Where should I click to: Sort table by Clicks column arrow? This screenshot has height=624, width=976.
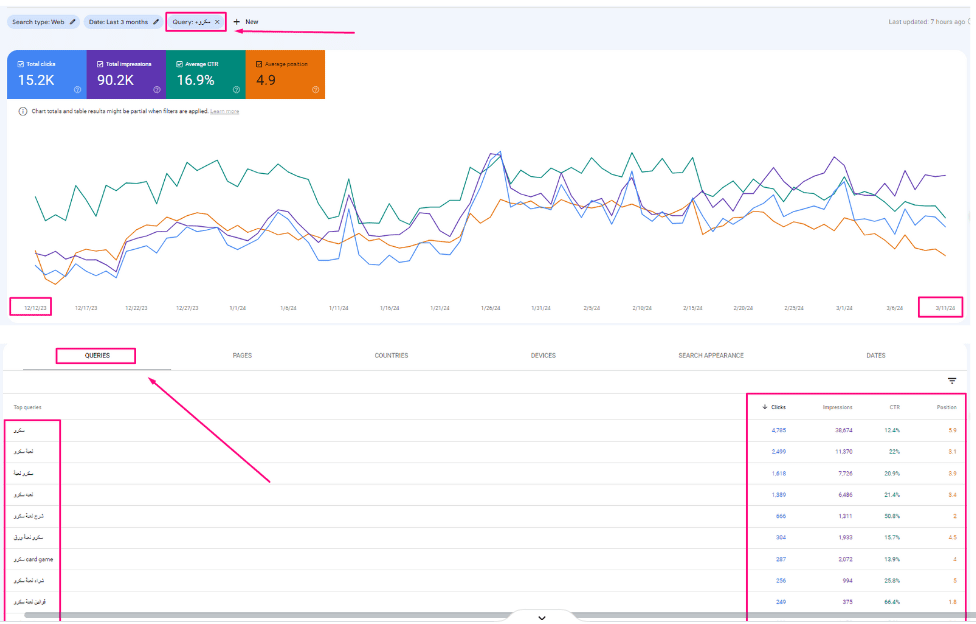coord(765,407)
